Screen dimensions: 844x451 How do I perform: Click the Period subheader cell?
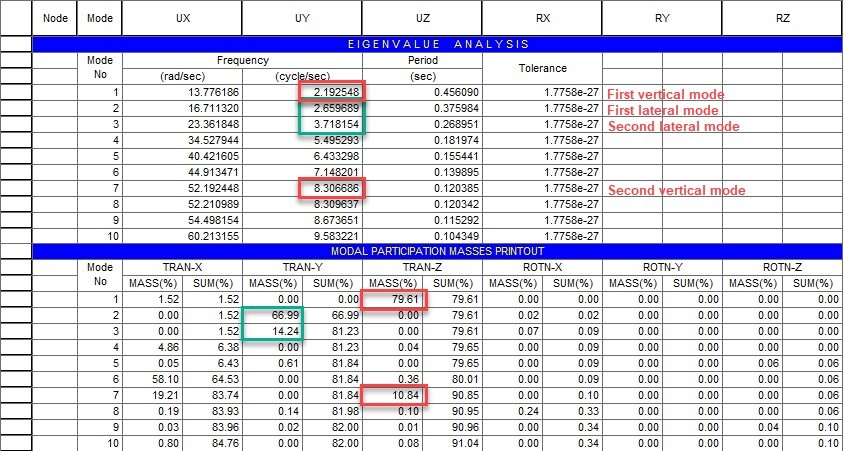[423, 61]
